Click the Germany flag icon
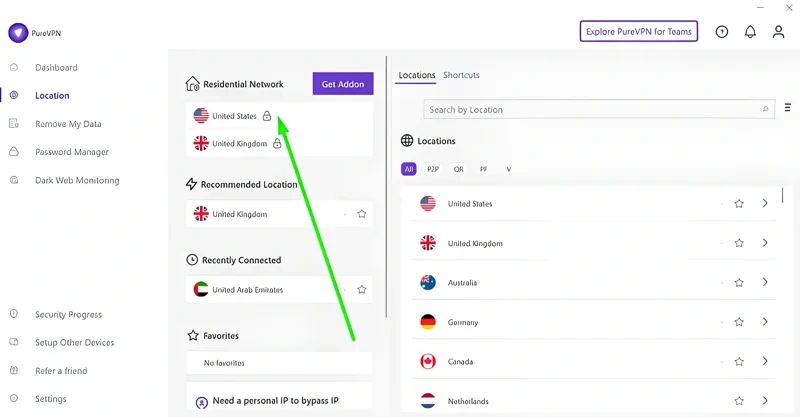800x417 pixels. click(x=428, y=322)
